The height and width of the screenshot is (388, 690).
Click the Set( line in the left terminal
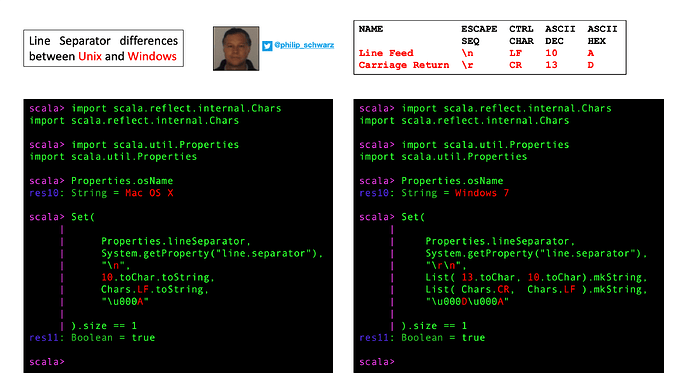[x=62, y=217]
